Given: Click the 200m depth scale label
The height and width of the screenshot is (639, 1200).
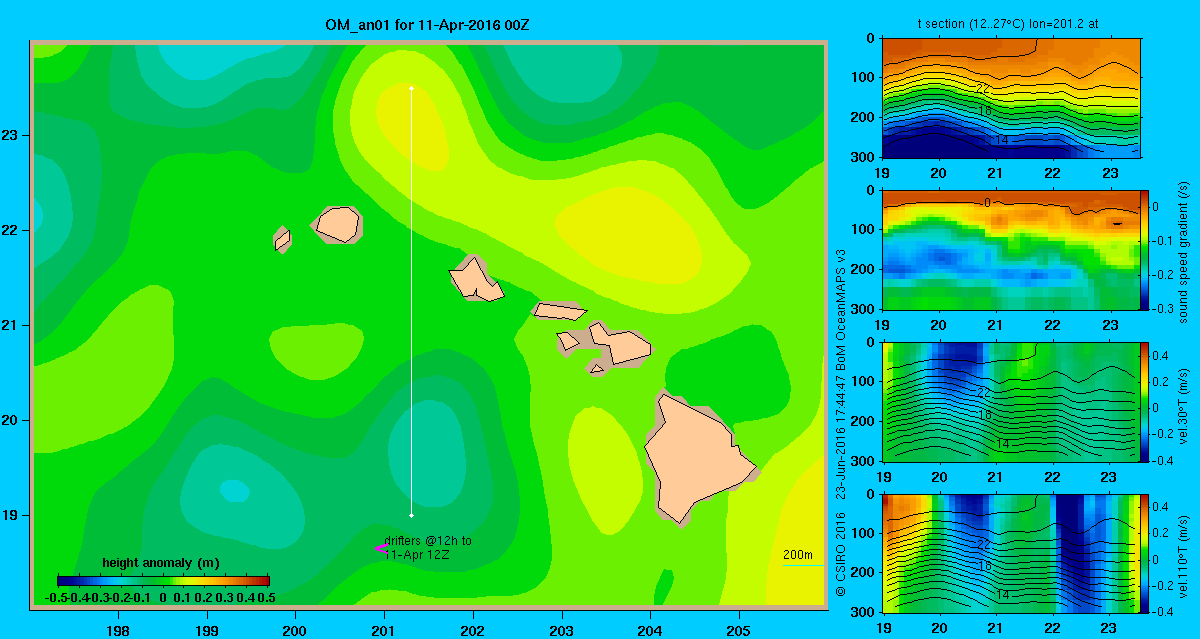Looking at the screenshot, I should click(x=797, y=555).
